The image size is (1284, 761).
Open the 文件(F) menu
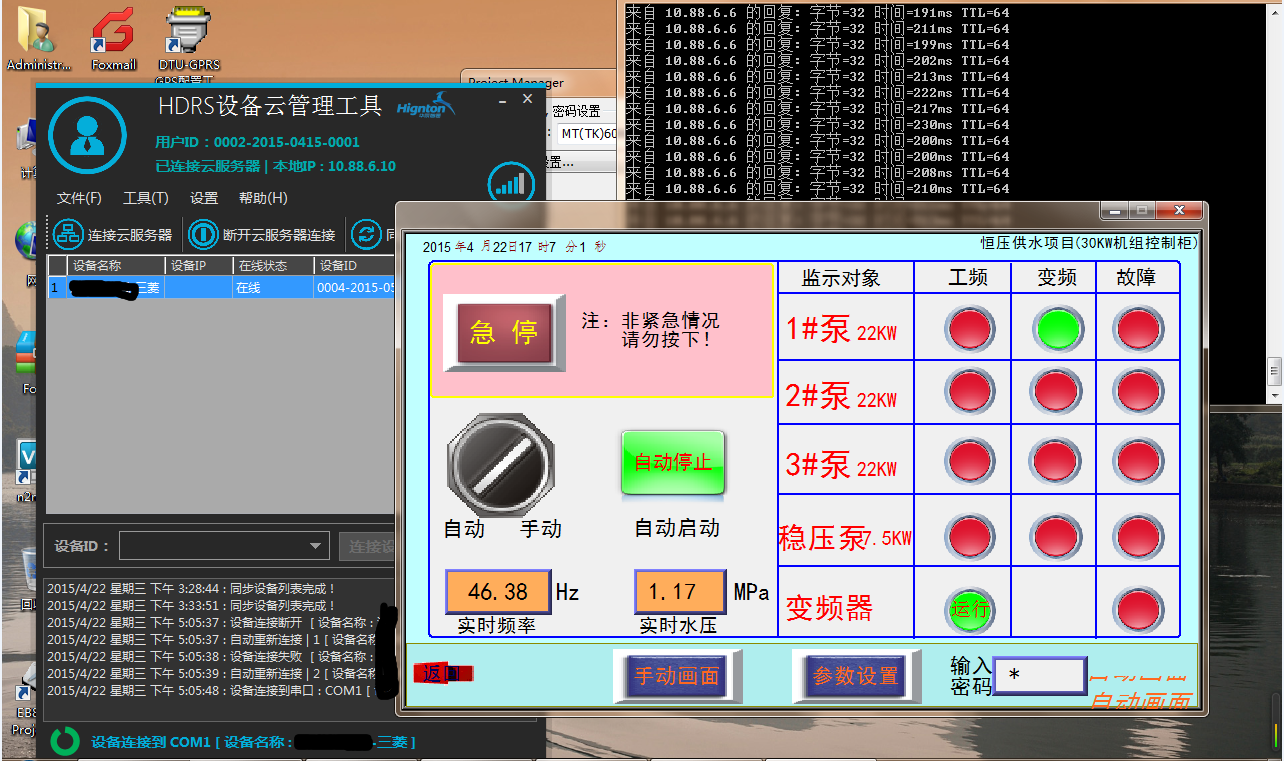click(79, 198)
